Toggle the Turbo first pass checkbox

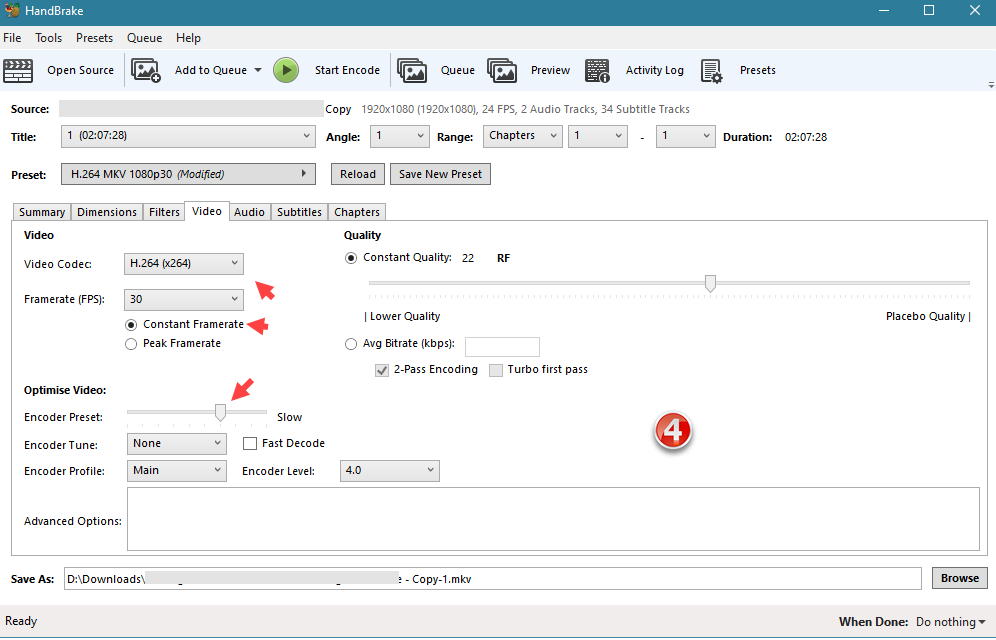[x=496, y=370]
